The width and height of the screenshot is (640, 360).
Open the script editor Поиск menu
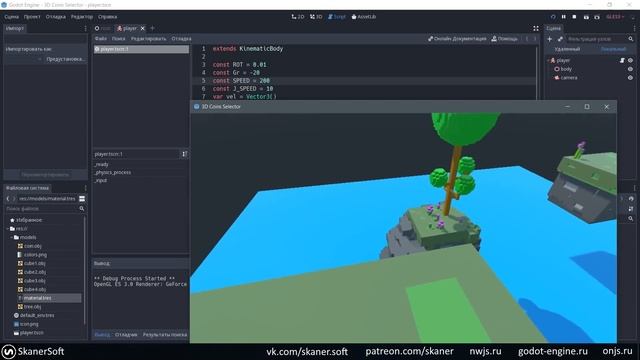click(x=118, y=39)
